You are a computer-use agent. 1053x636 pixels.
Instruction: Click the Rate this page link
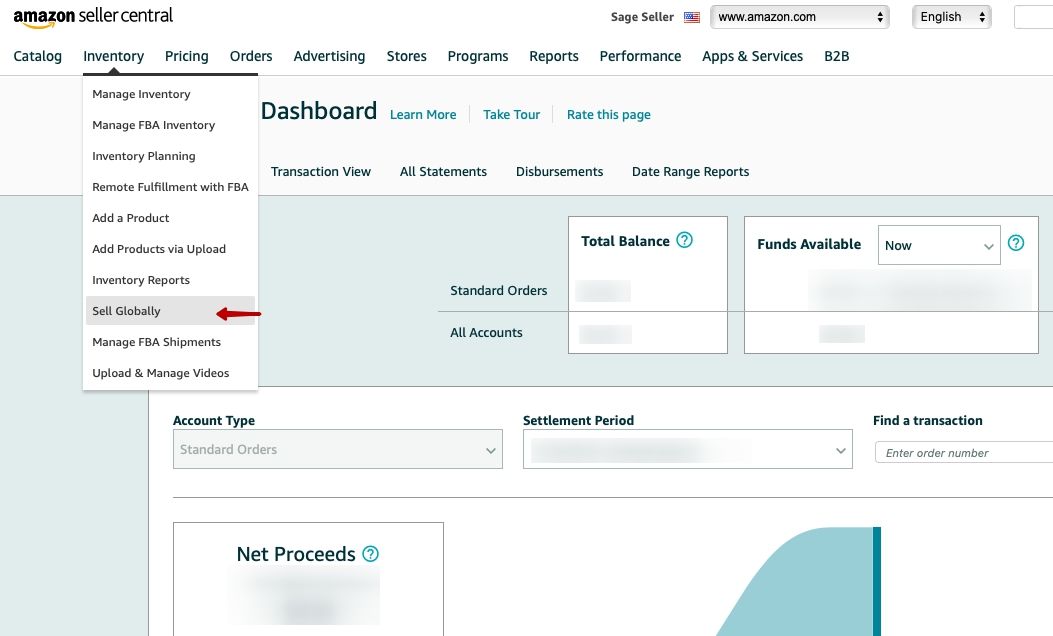(x=608, y=115)
